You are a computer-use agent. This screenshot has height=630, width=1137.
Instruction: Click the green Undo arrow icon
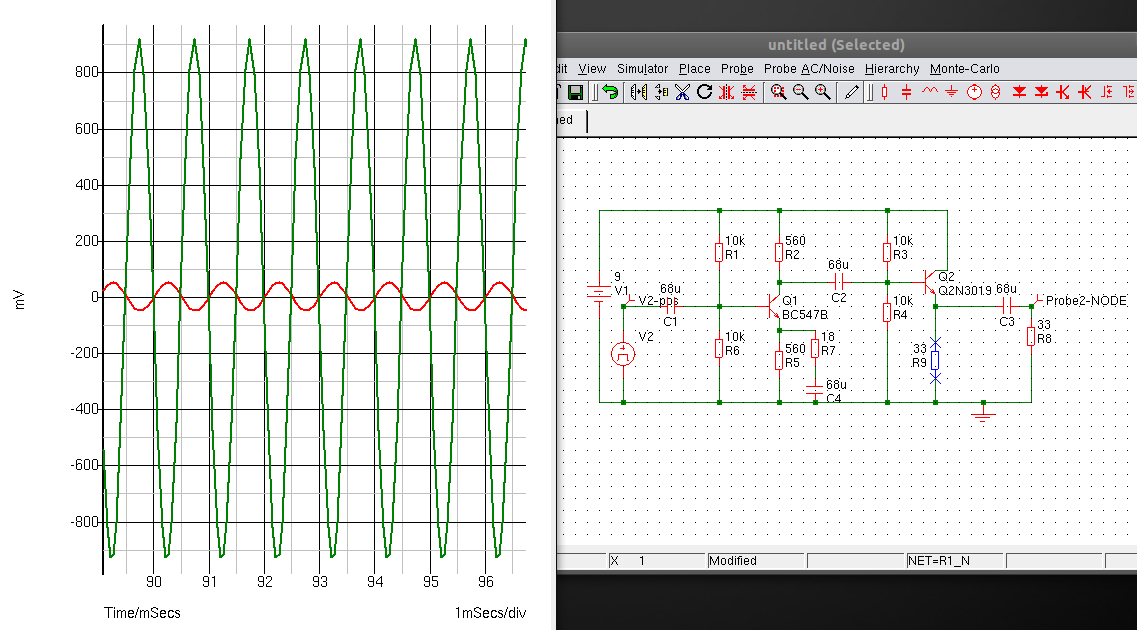609,92
